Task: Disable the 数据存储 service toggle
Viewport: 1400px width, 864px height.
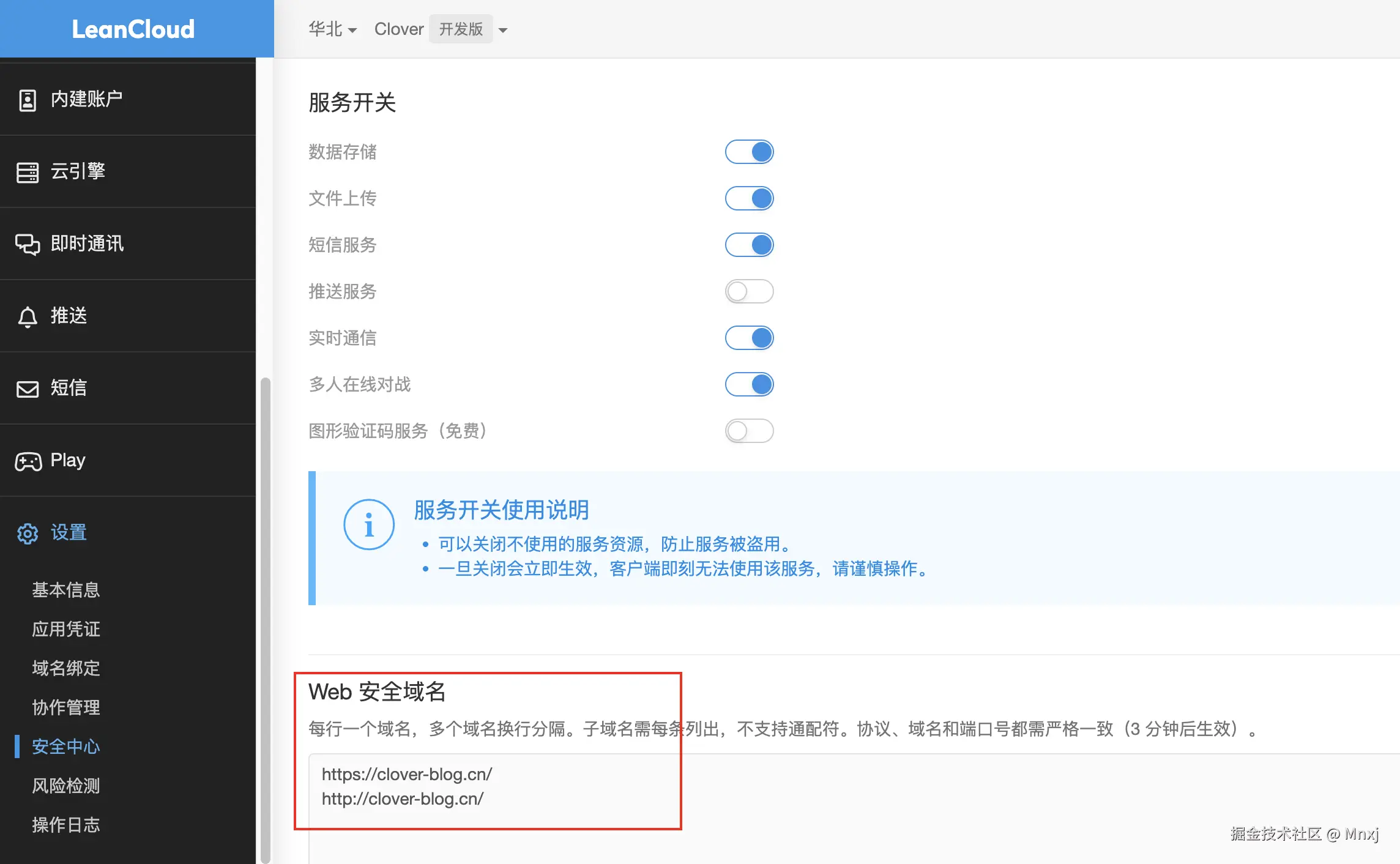Action: (x=749, y=152)
